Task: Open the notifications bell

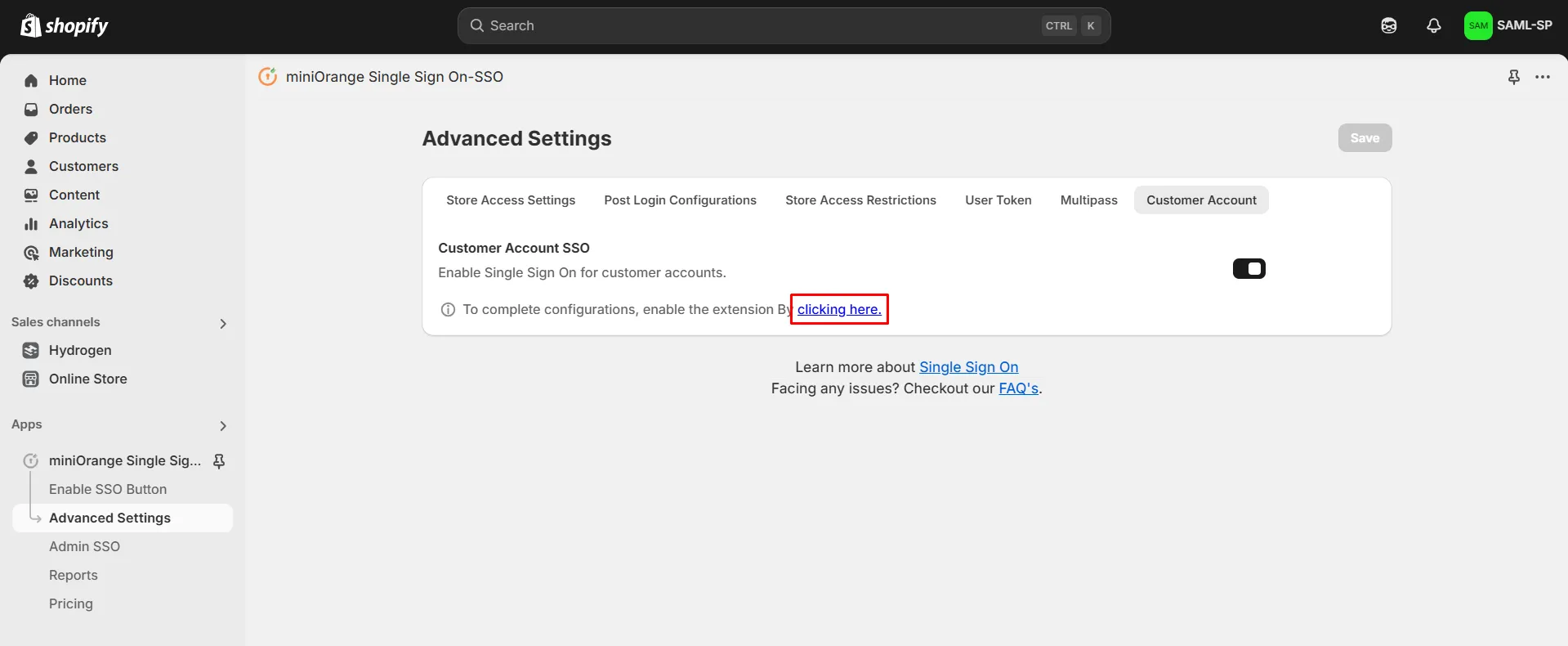Action: click(x=1434, y=25)
